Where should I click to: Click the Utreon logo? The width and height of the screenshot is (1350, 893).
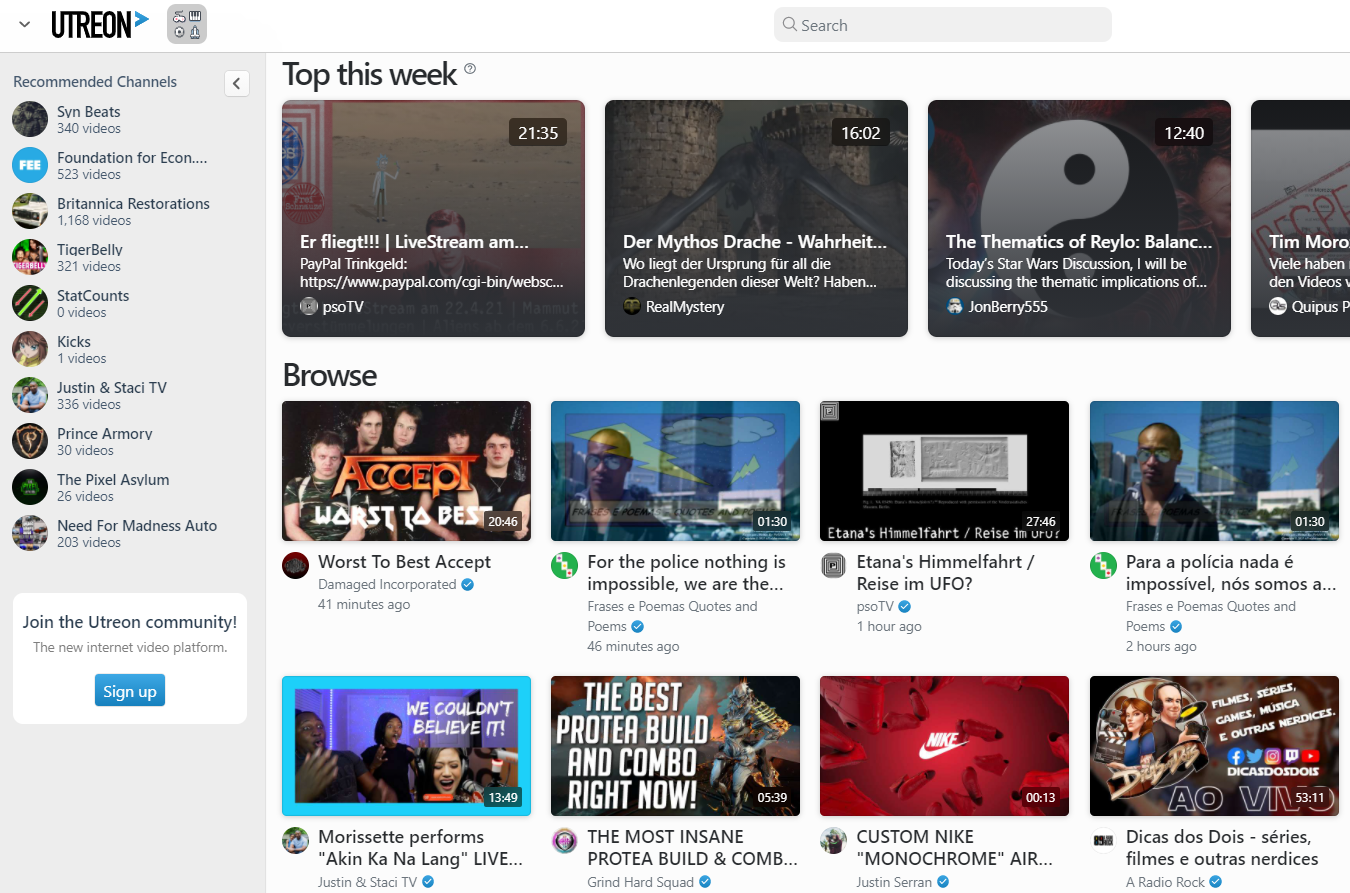coord(100,24)
